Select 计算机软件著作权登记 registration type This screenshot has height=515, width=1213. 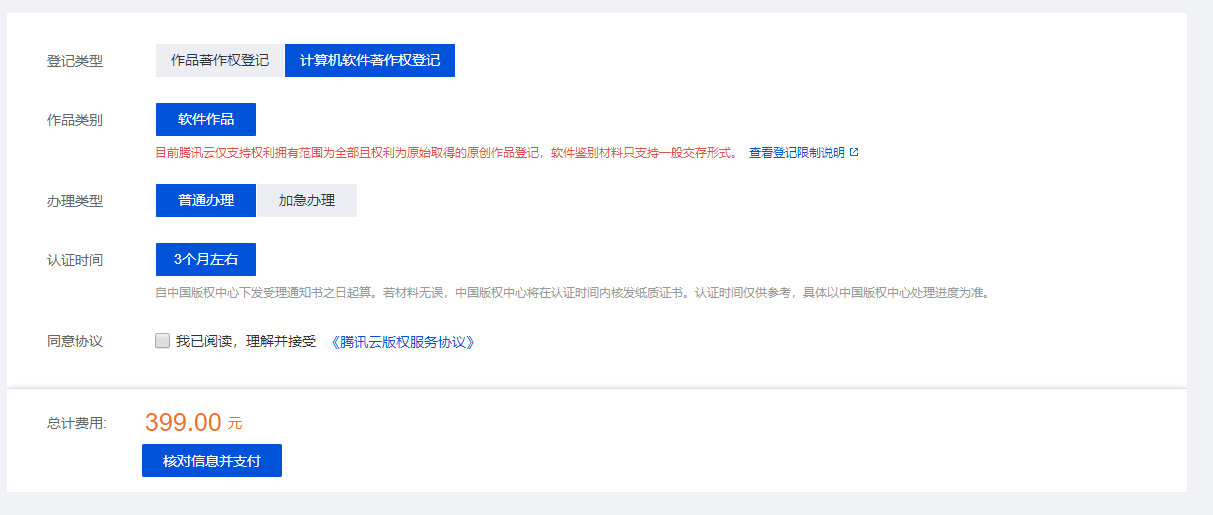tap(370, 61)
